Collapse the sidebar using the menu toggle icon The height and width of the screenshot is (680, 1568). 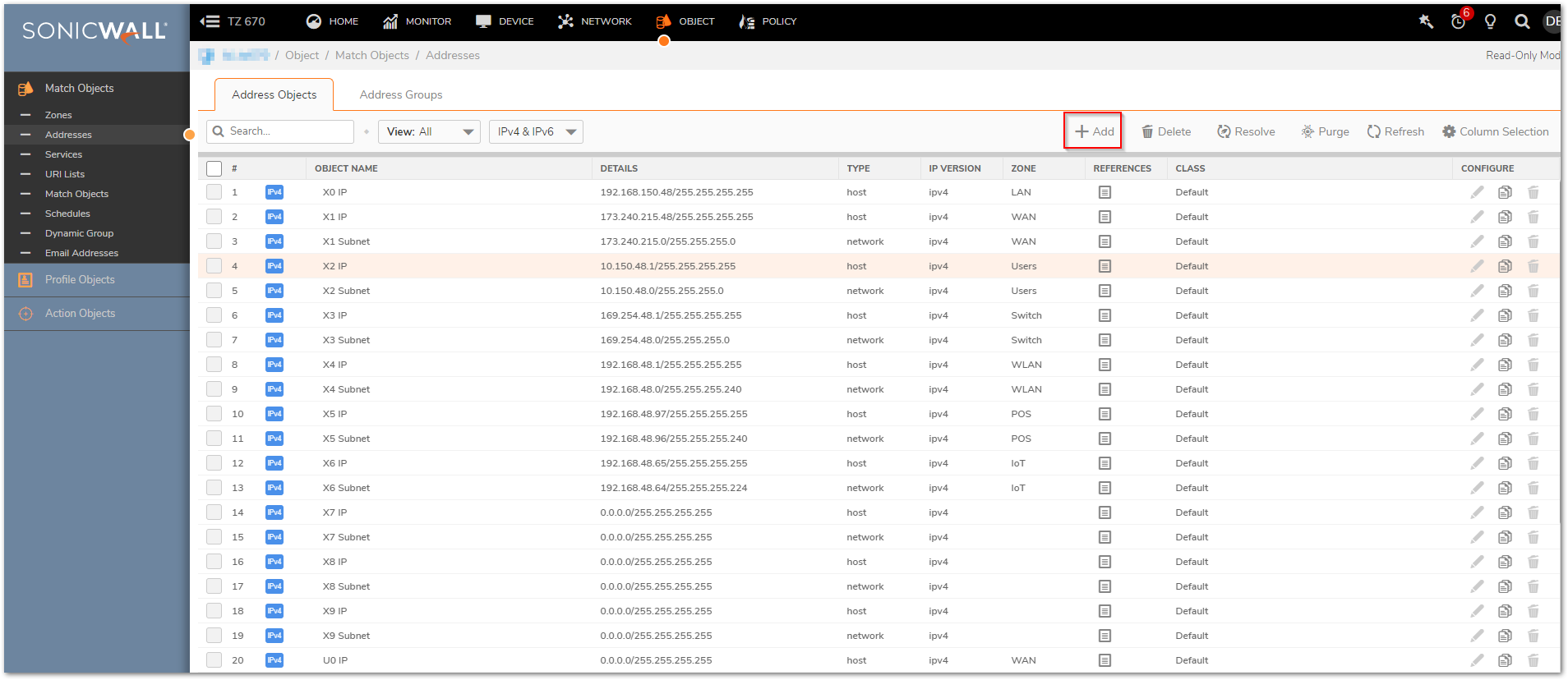point(210,21)
